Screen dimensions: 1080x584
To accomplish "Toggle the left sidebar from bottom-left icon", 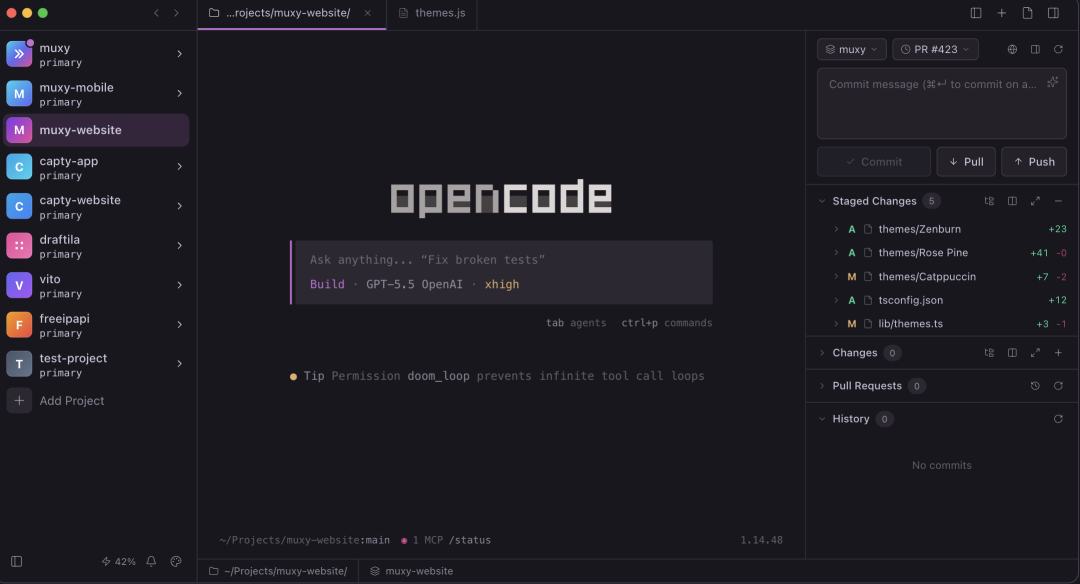I will [17, 561].
